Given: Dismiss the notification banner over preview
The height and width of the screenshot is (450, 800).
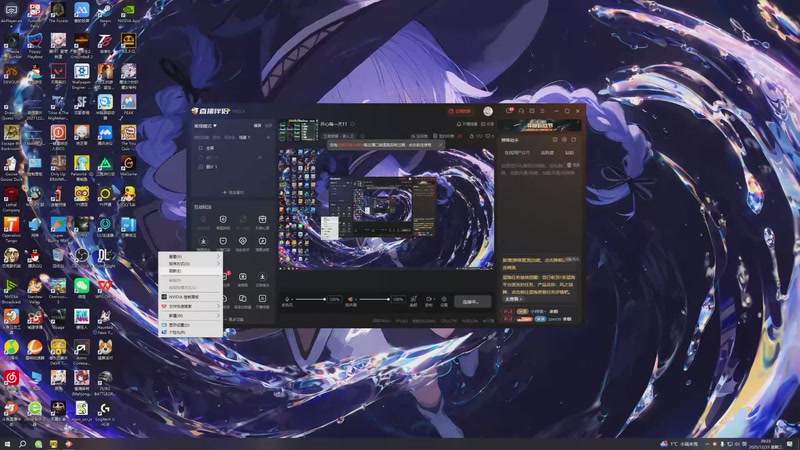Looking at the screenshot, I should pos(441,145).
